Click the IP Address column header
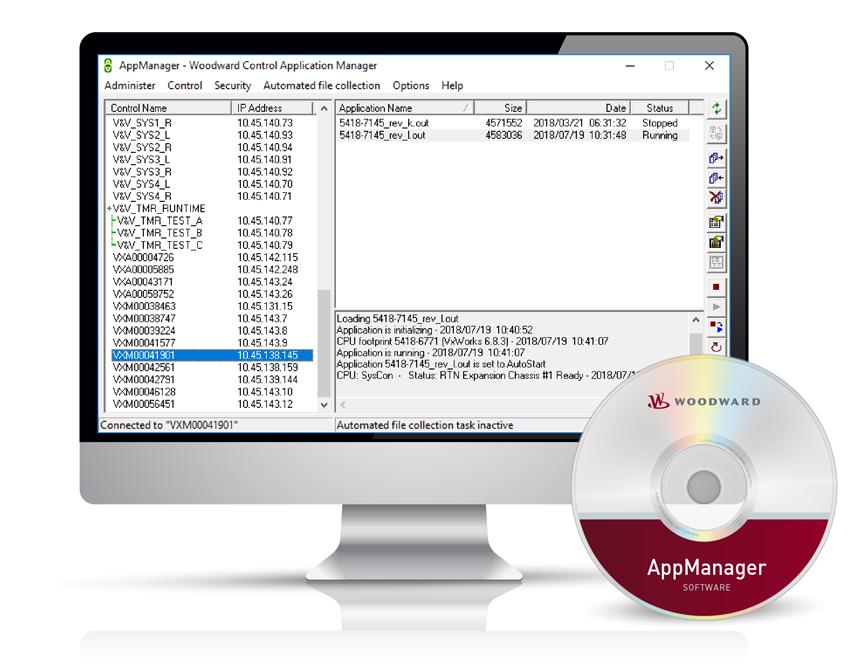This screenshot has width=850, height=664. 273,108
